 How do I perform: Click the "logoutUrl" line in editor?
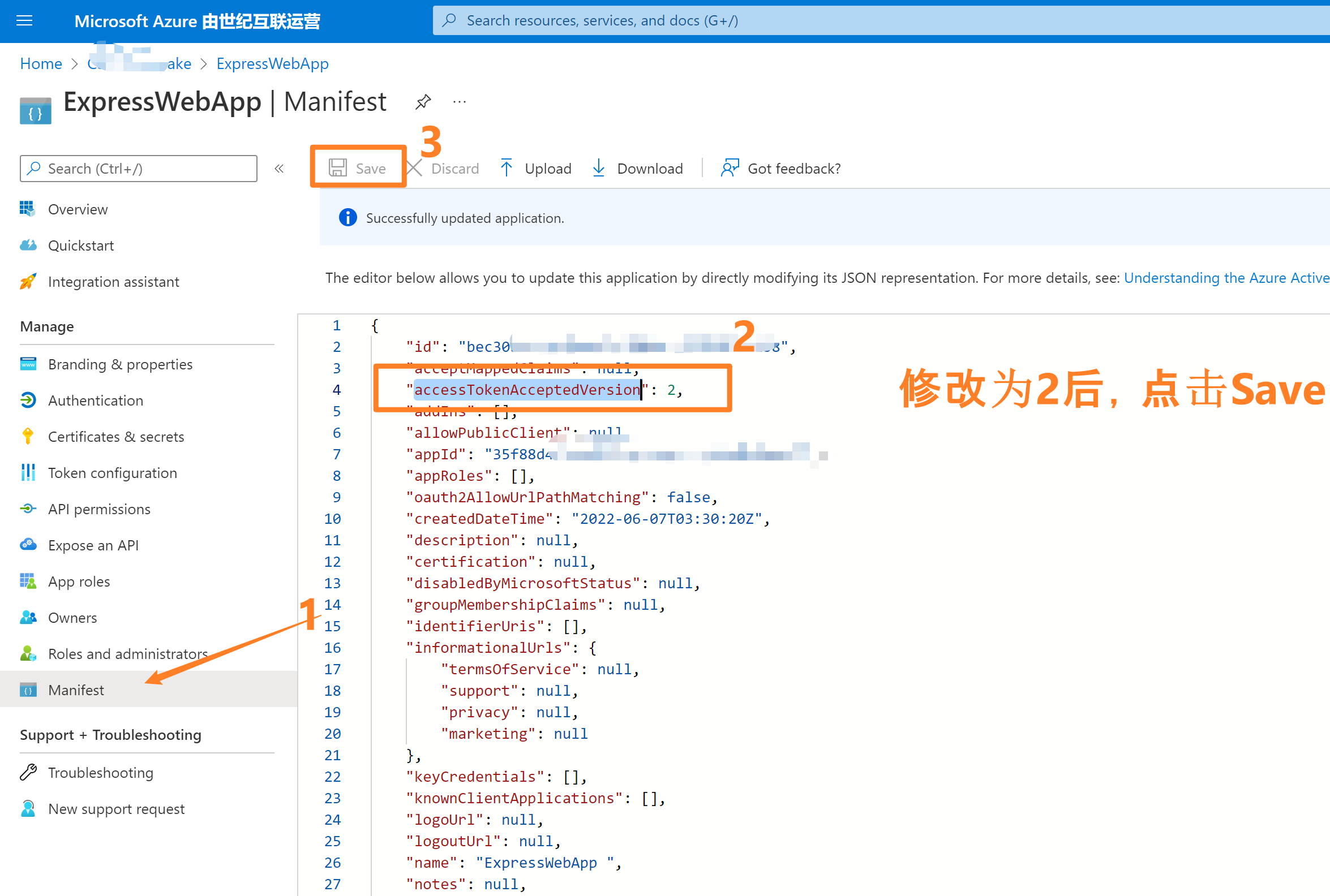tap(483, 841)
